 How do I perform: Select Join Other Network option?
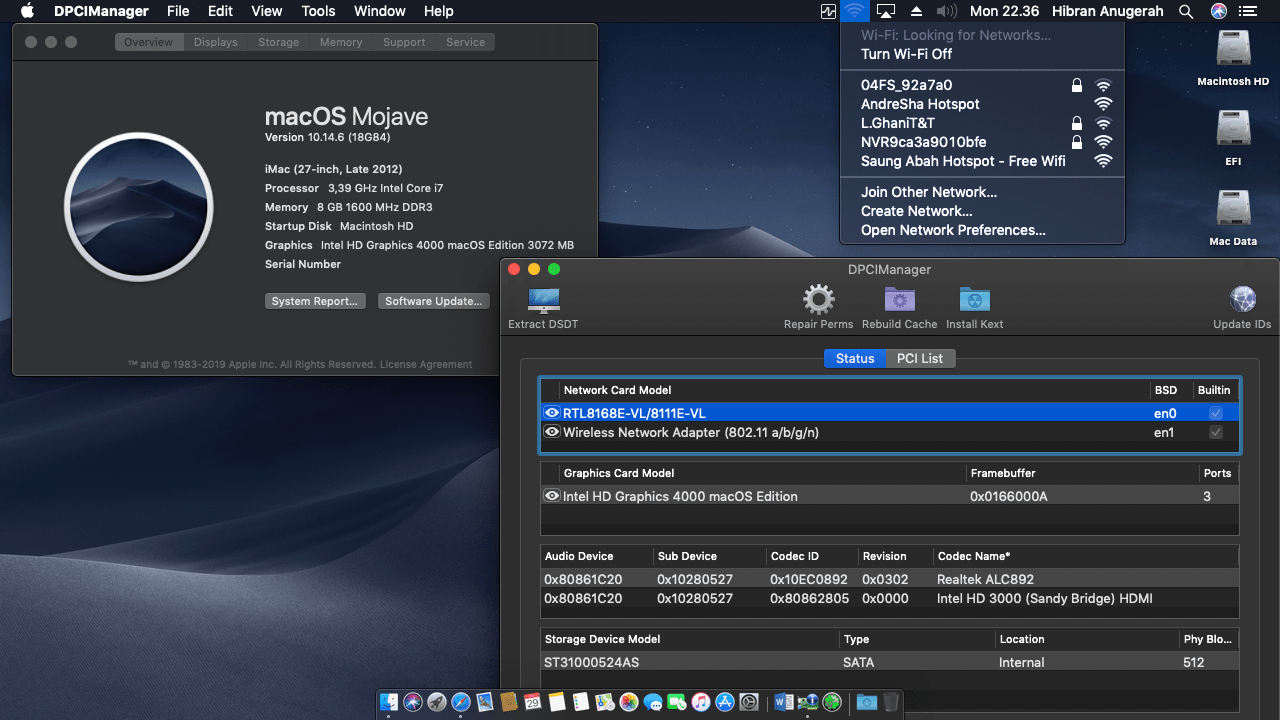tap(982, 192)
